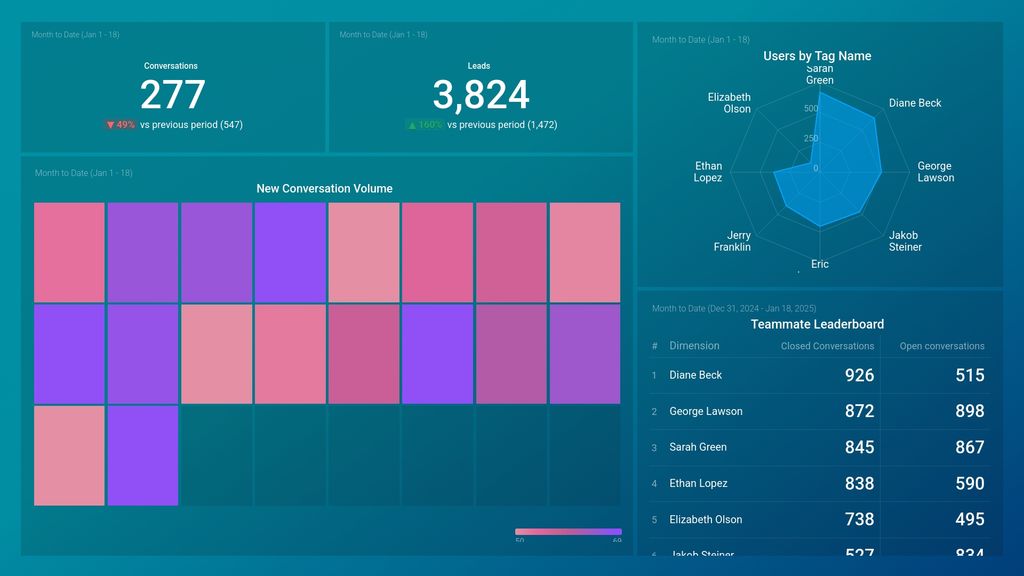The image size is (1024, 576).
Task: Click date range above New Conversation Volume
Action: pos(84,173)
